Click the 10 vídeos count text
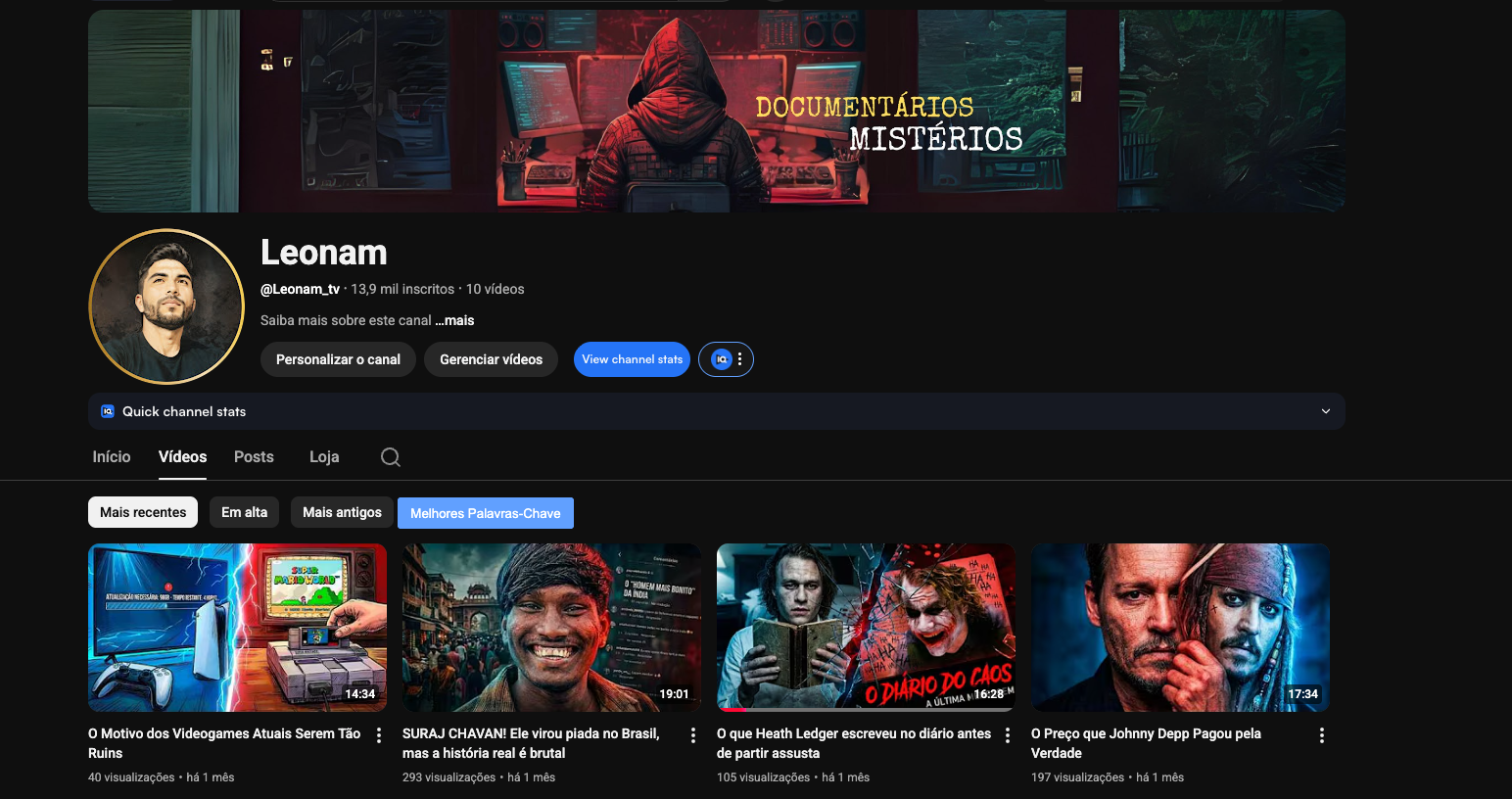1512x799 pixels. click(x=495, y=289)
